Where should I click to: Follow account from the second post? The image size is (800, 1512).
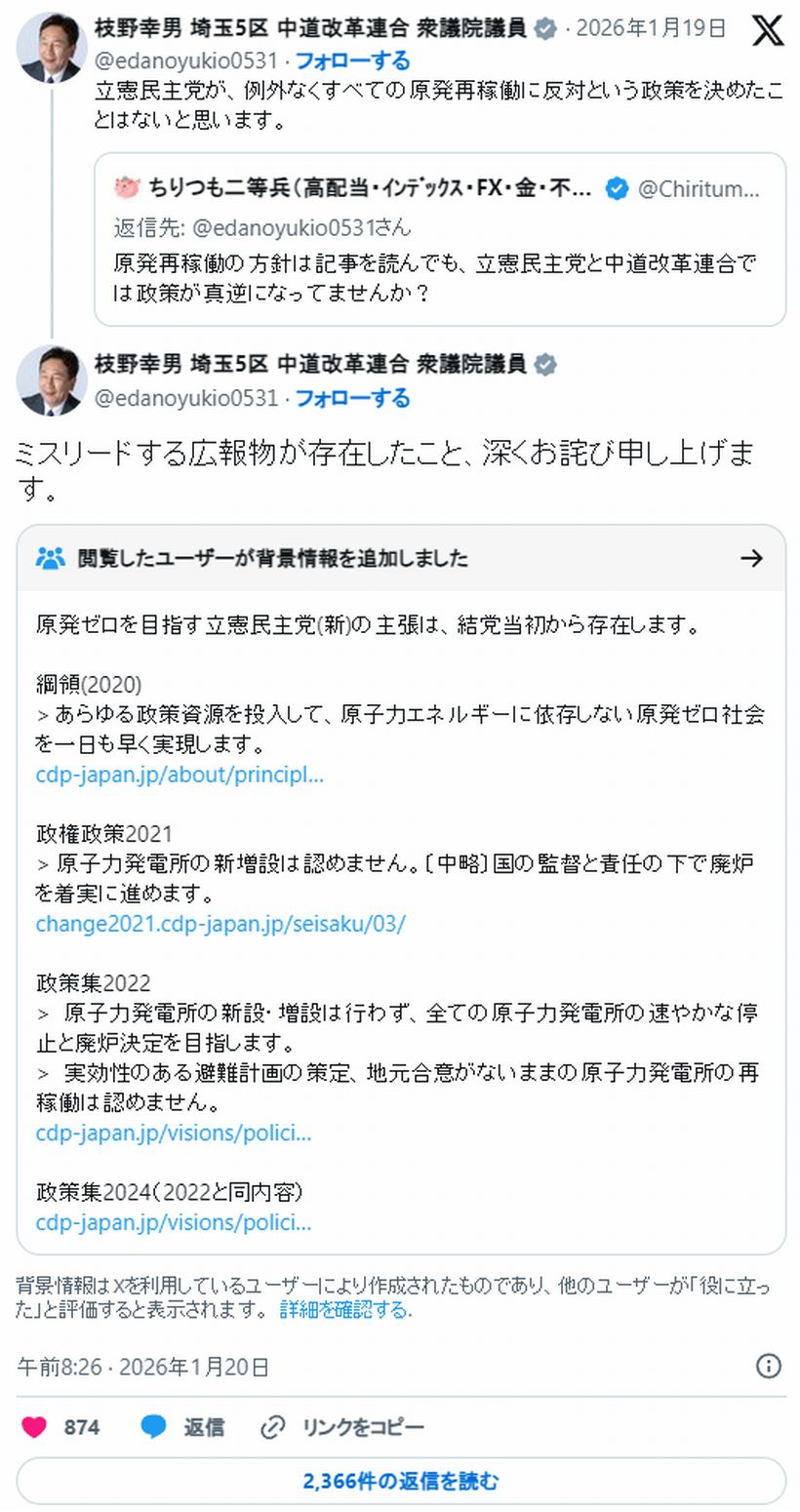coord(352,398)
